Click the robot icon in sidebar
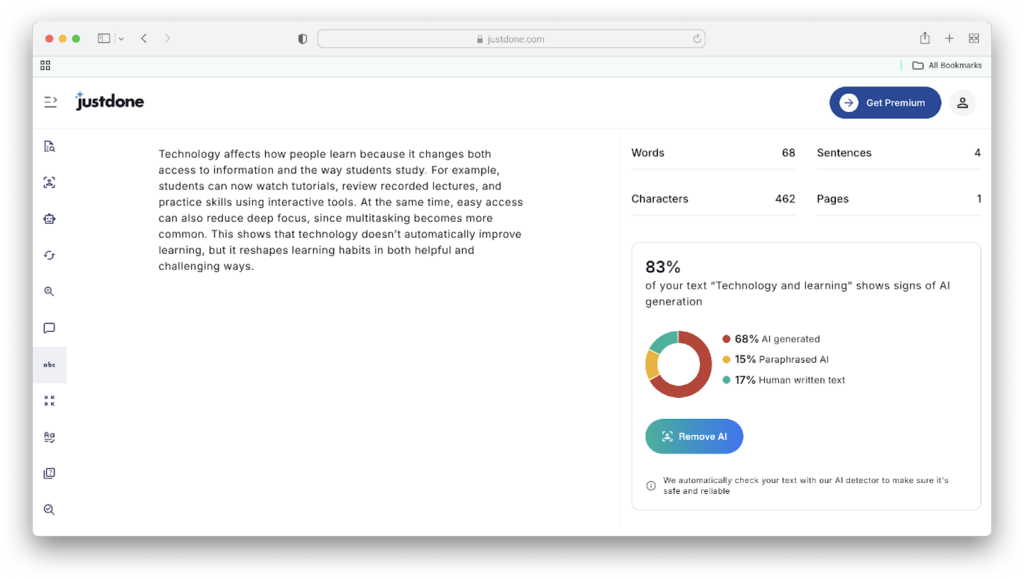 [x=49, y=219]
